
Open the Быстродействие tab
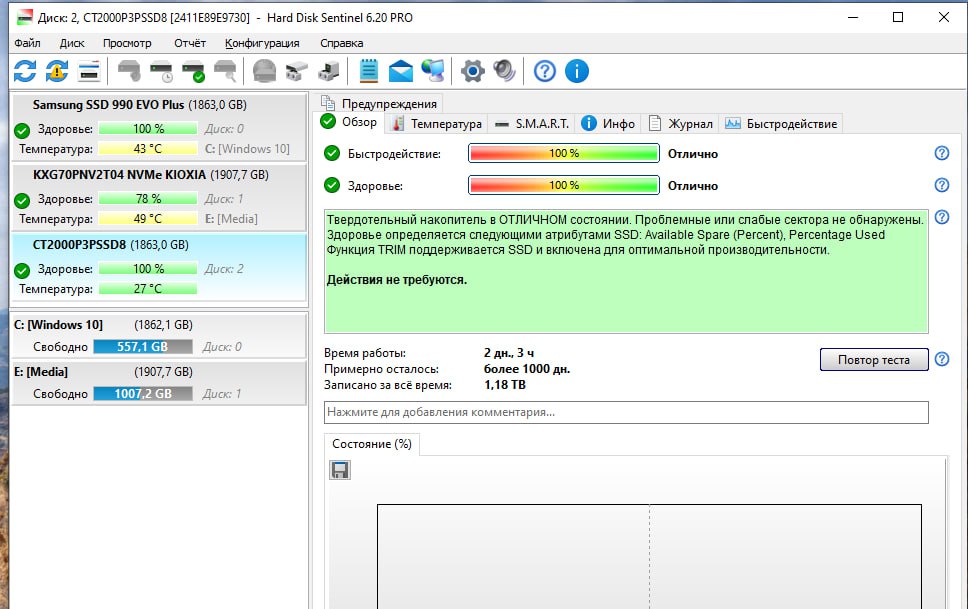[781, 124]
